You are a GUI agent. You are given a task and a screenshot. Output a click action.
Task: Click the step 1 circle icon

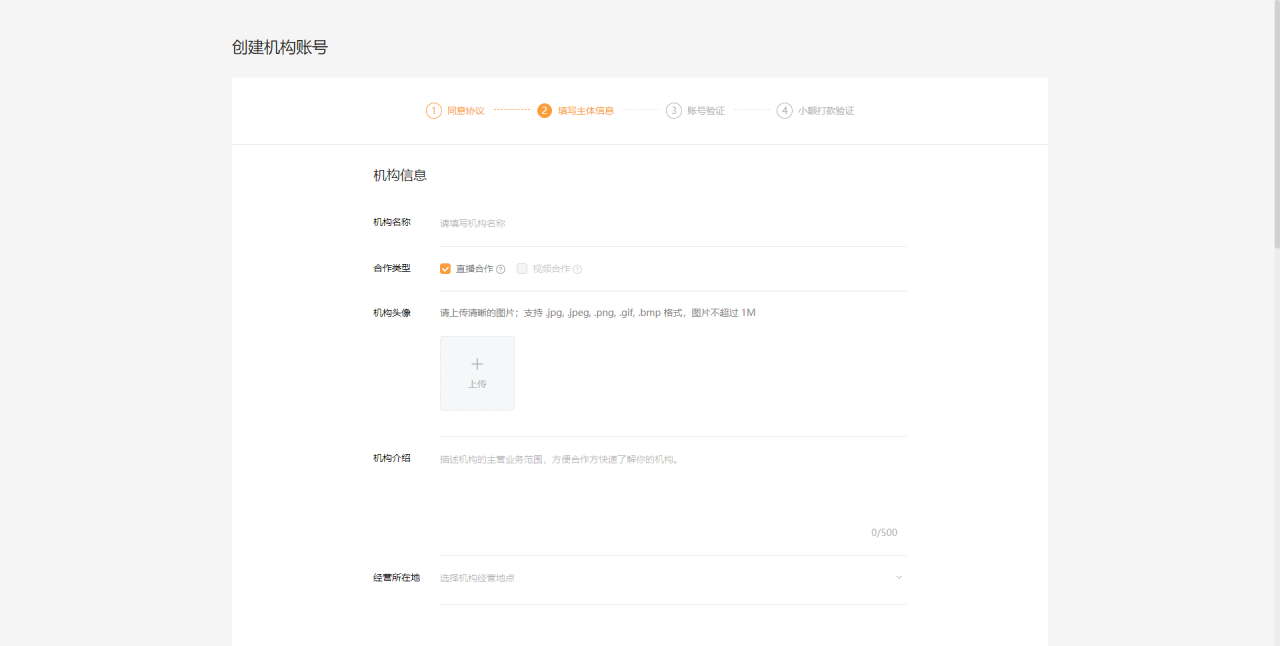click(434, 111)
